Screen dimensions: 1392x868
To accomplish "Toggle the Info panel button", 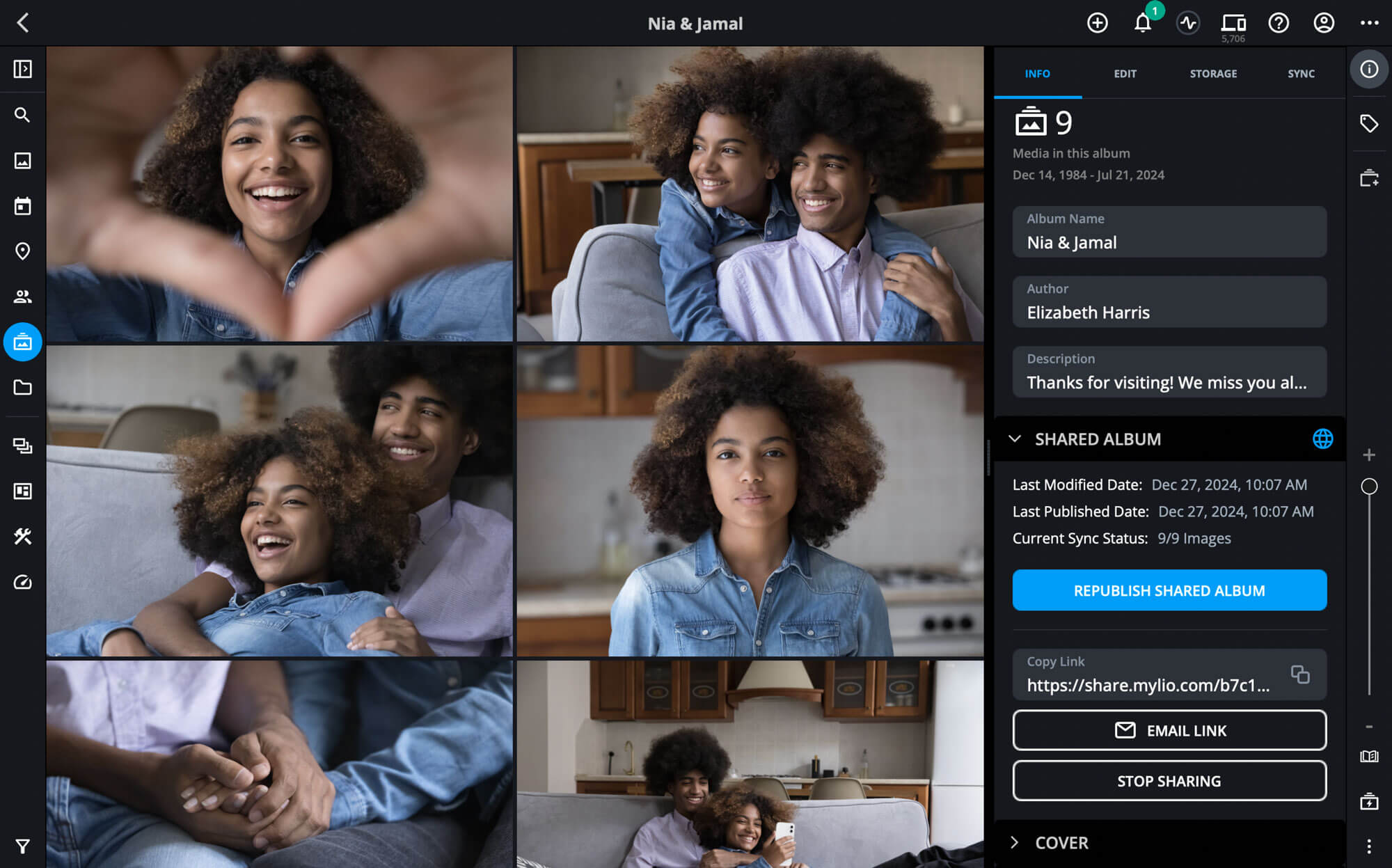I will tap(1368, 69).
